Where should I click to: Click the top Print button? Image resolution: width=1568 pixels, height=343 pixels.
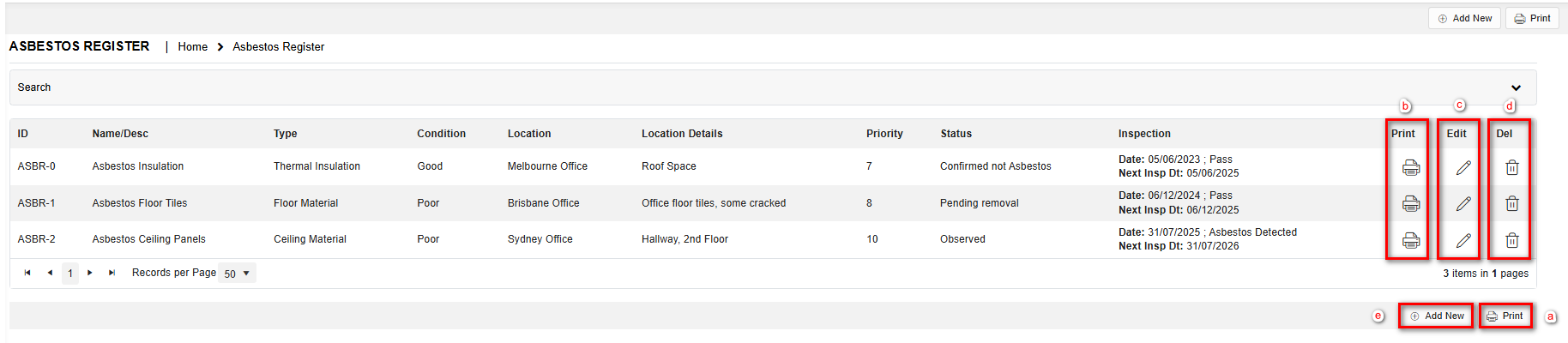point(1532,18)
